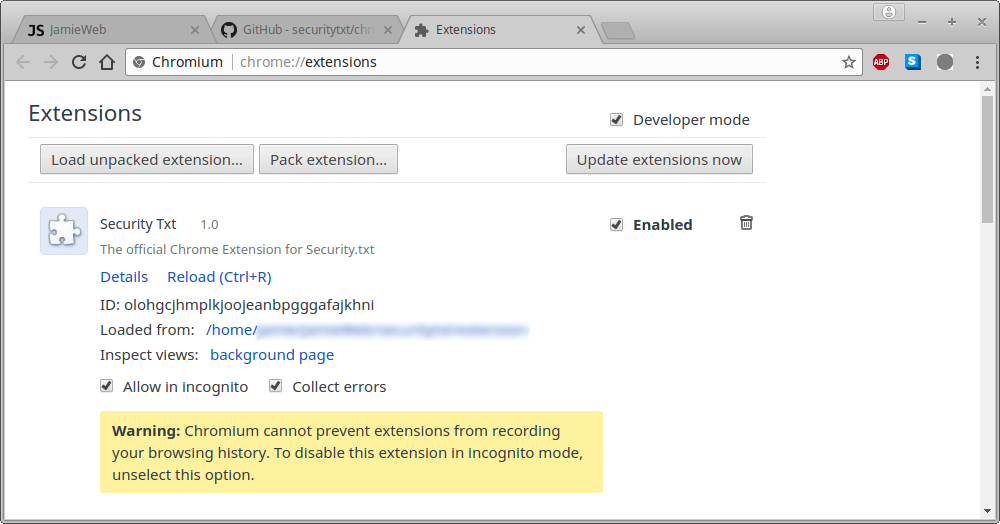Switch to the GitHub securitytxt tab
Viewport: 1000px width, 524px height.
click(306, 30)
